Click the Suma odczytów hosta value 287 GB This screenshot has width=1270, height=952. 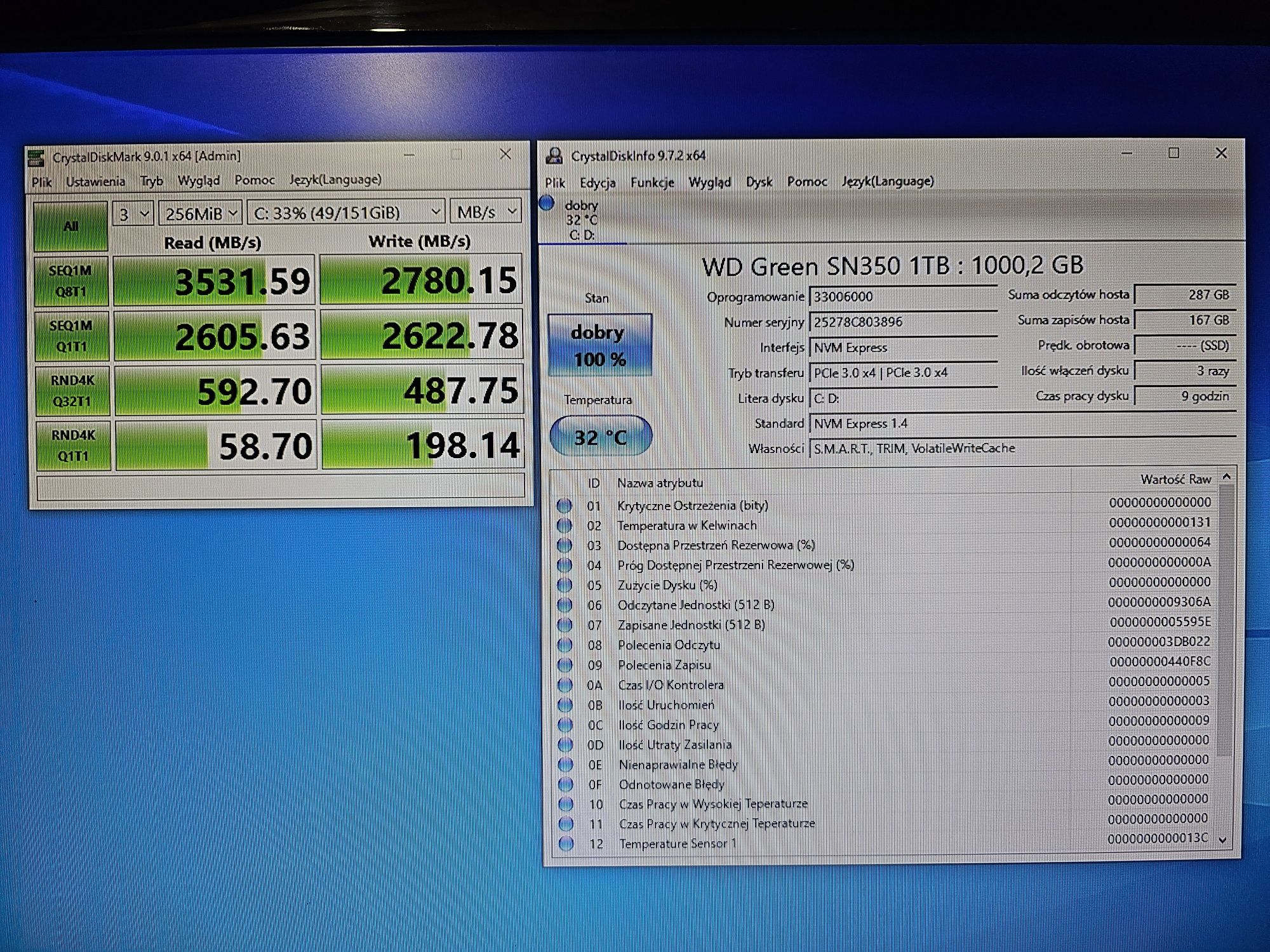pyautogui.click(x=1185, y=294)
